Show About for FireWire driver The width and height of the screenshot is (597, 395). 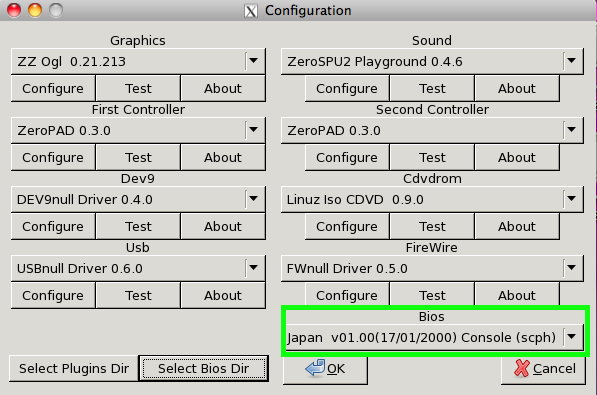click(x=517, y=295)
